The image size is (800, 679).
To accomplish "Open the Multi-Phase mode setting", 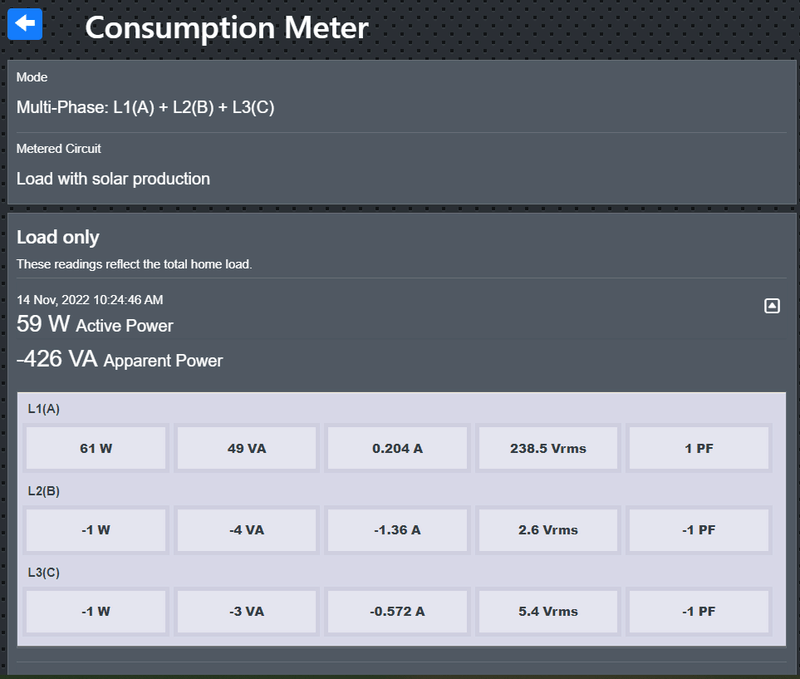I will [145, 107].
